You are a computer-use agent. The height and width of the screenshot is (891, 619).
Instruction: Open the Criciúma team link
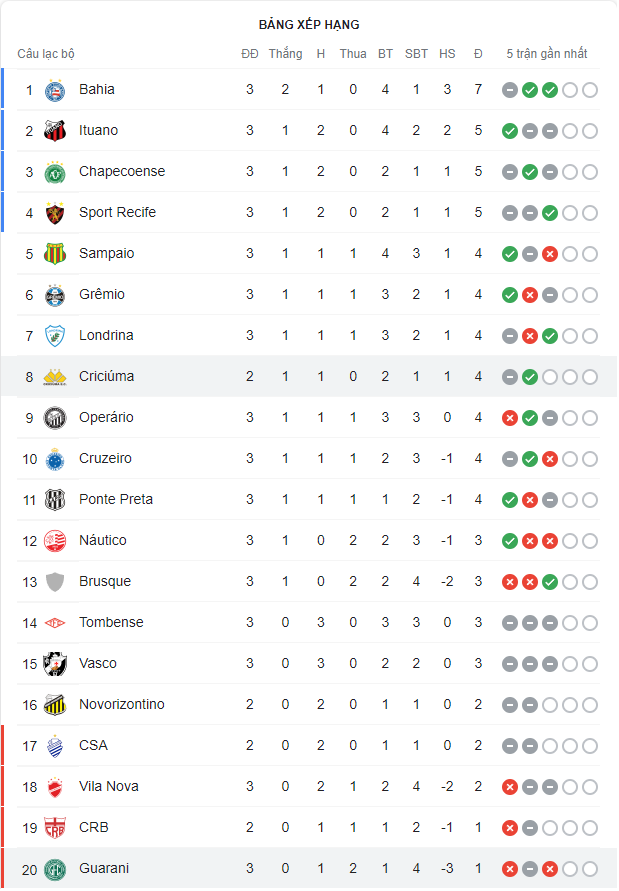click(x=106, y=377)
